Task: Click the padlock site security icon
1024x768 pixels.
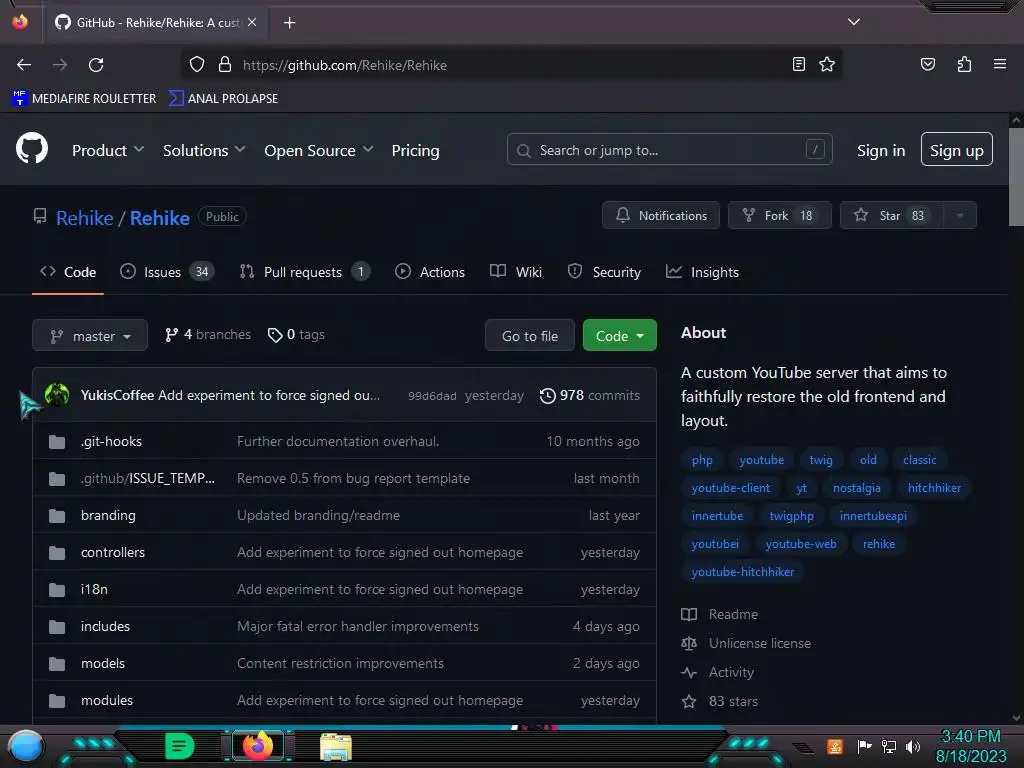Action: pos(225,64)
